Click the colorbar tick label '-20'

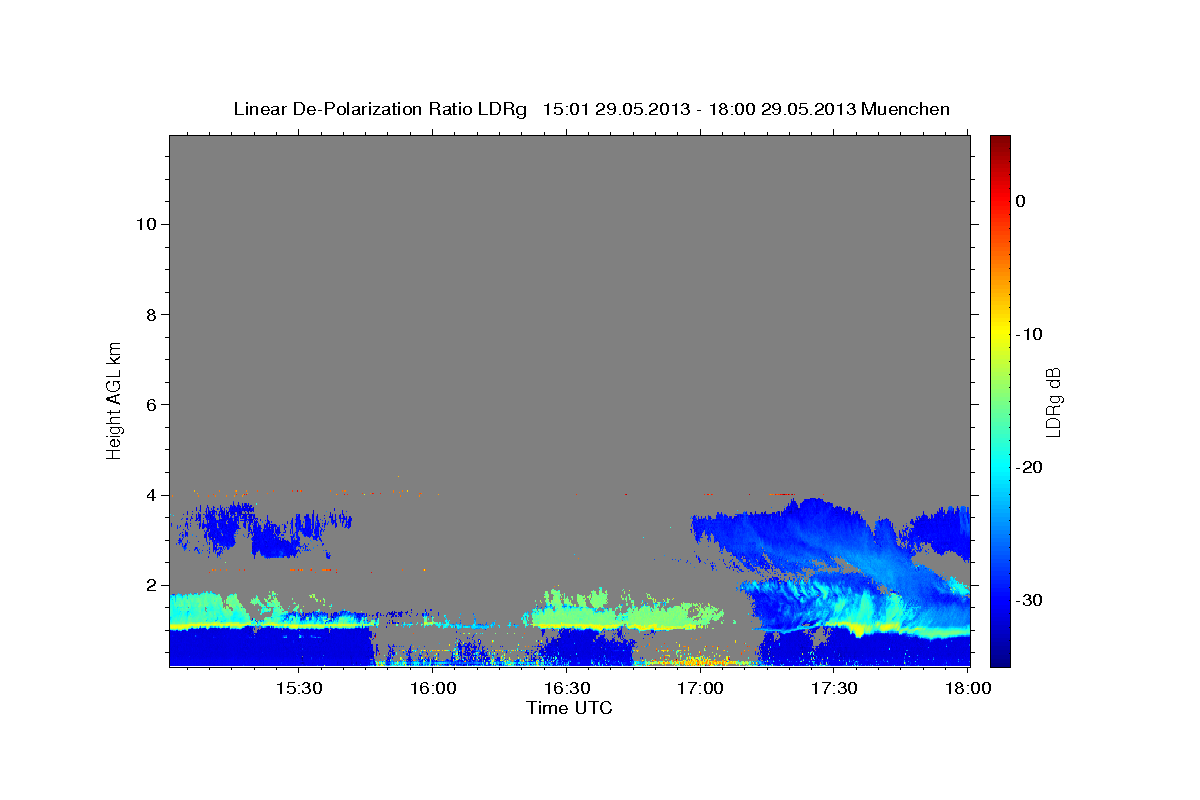coord(1028,467)
